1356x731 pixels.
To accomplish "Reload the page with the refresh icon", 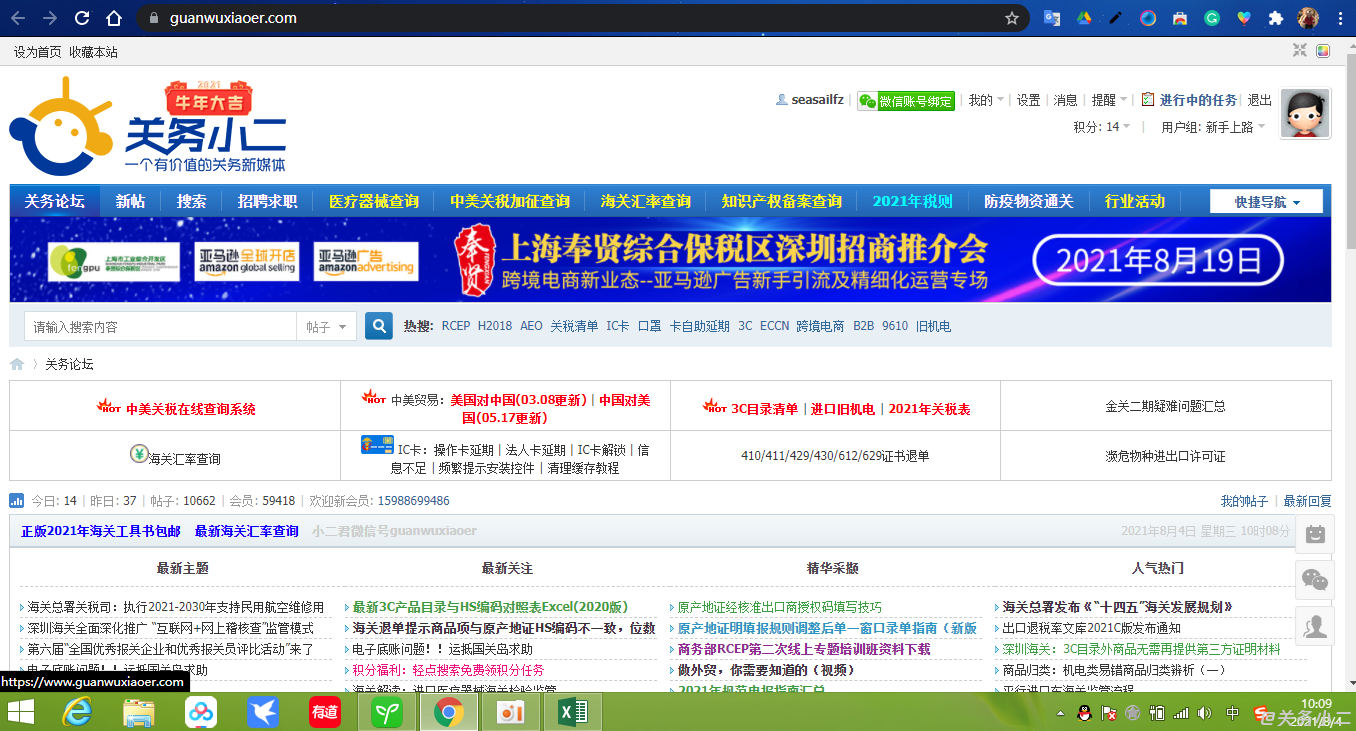I will pyautogui.click(x=82, y=18).
